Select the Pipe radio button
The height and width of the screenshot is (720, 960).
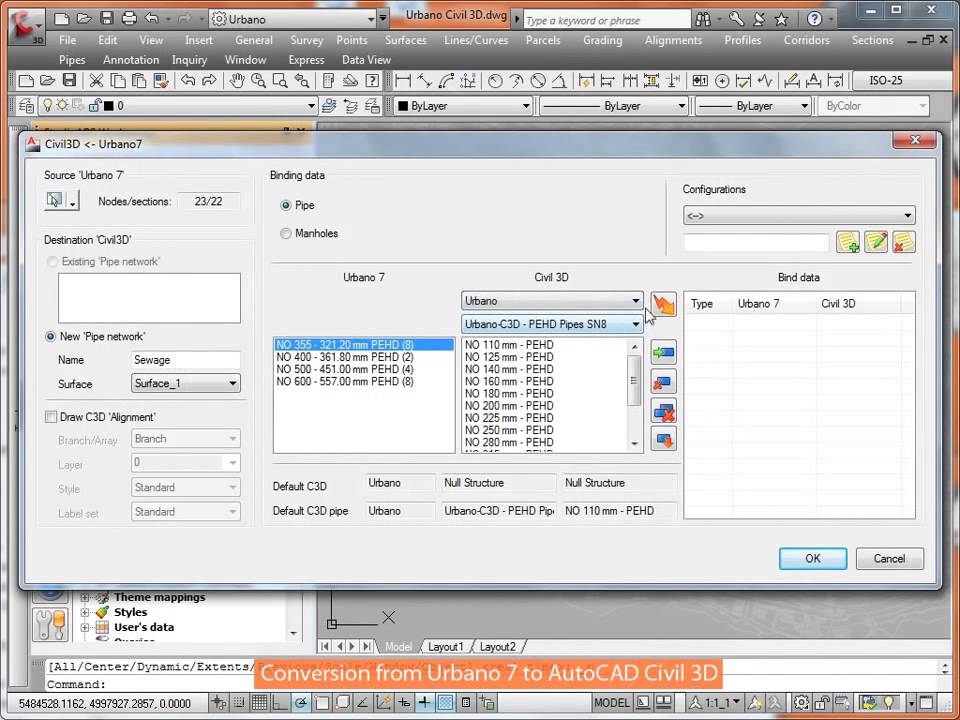[285, 205]
